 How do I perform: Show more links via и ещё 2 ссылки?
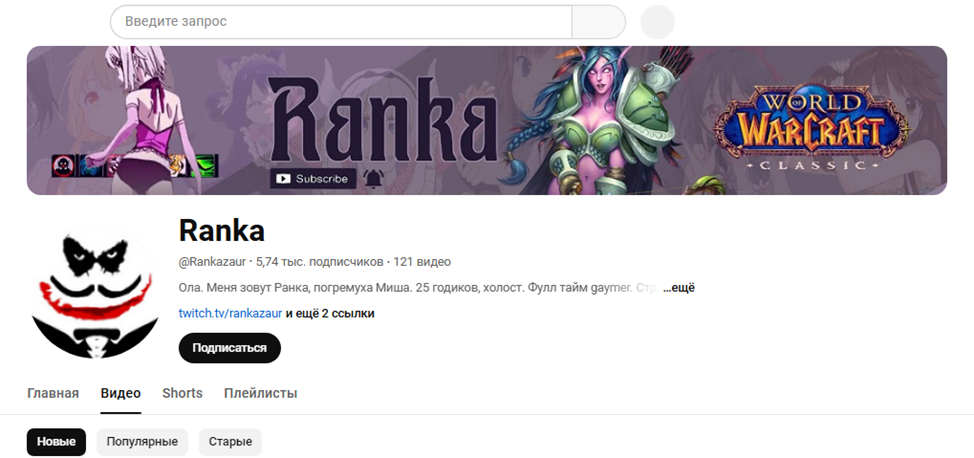point(330,314)
